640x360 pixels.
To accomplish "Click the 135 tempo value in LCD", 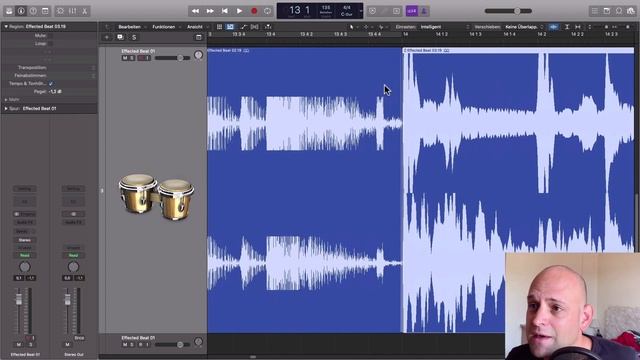I will click(326, 8).
